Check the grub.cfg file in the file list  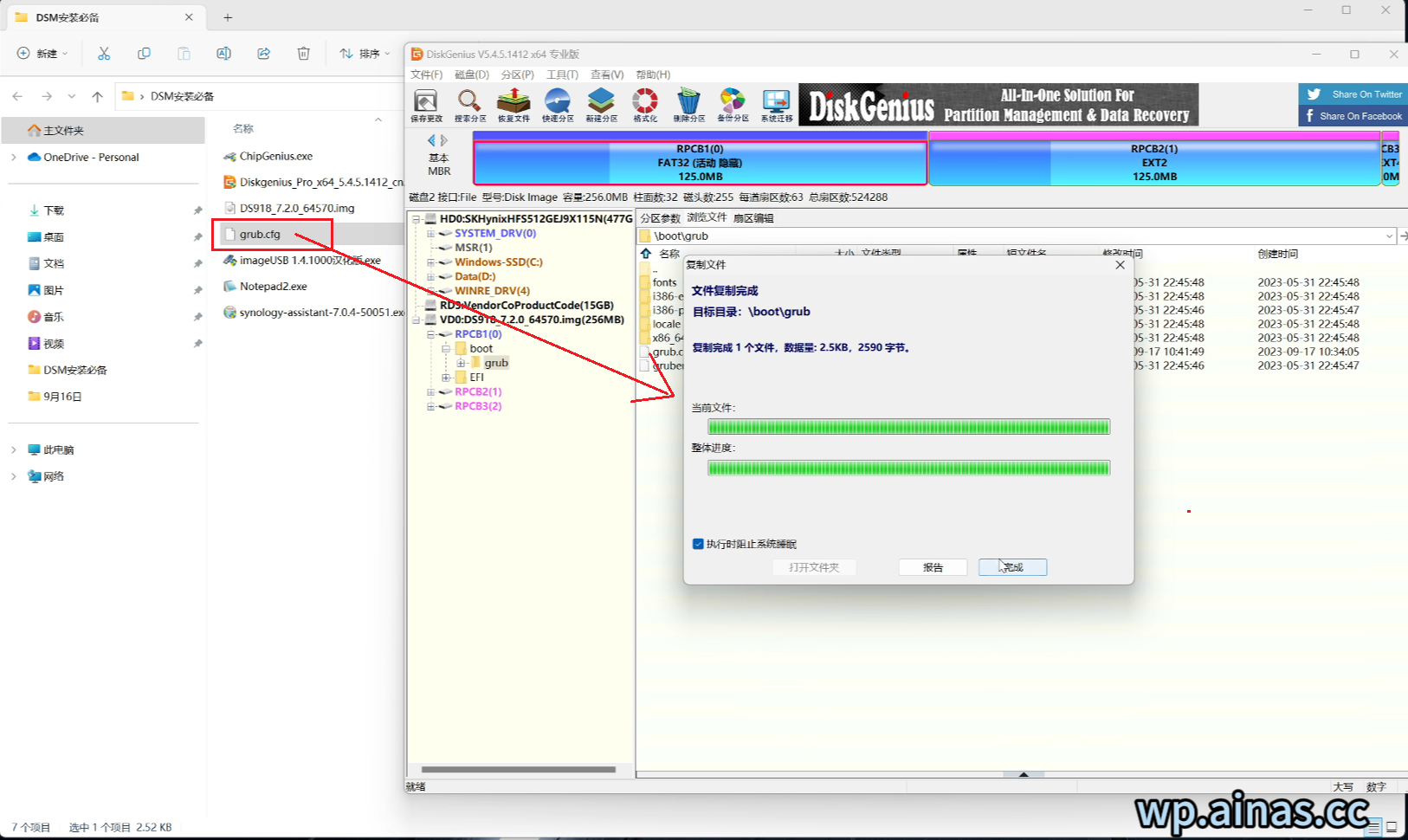(643, 352)
